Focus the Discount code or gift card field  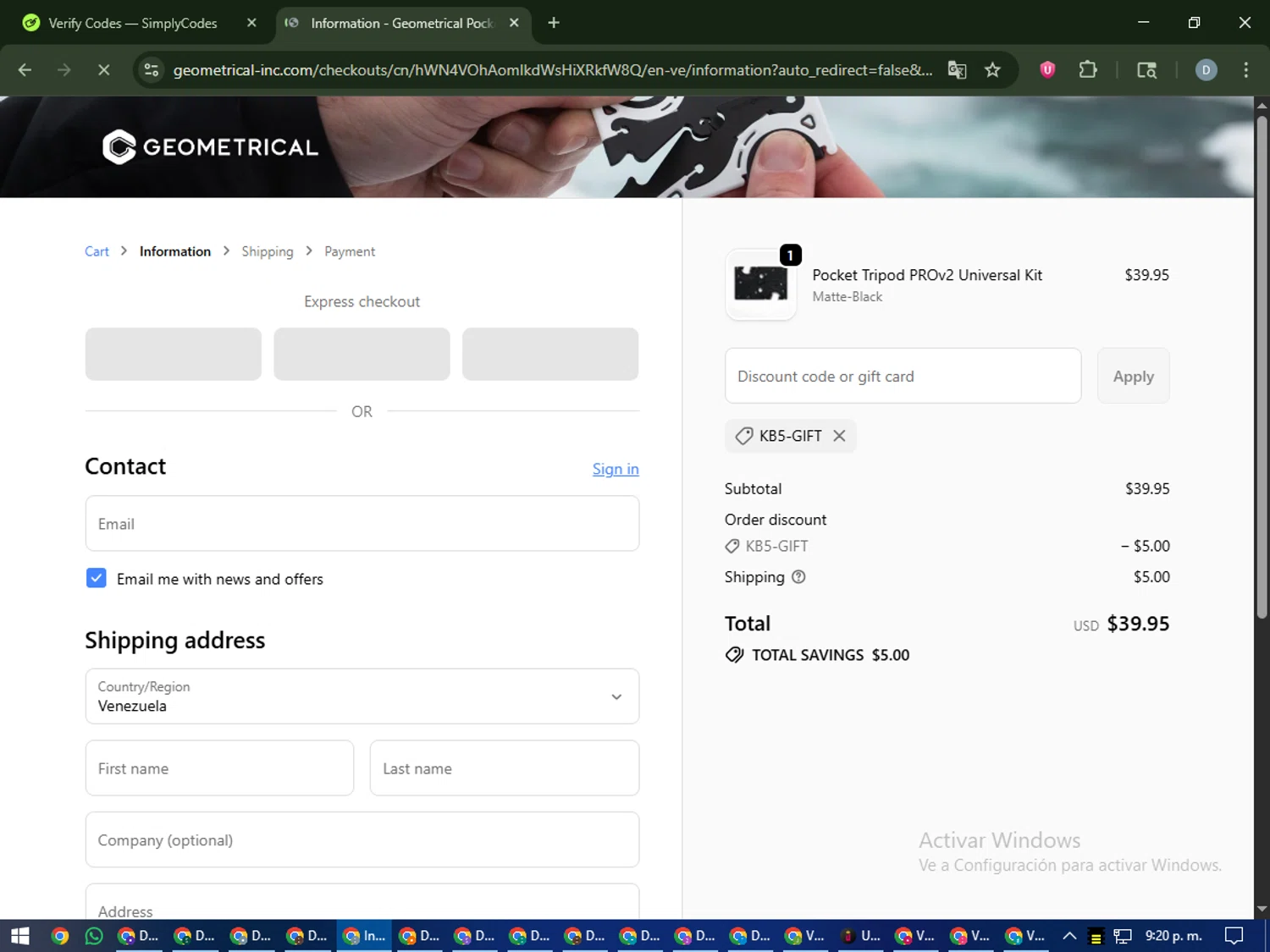coord(903,376)
